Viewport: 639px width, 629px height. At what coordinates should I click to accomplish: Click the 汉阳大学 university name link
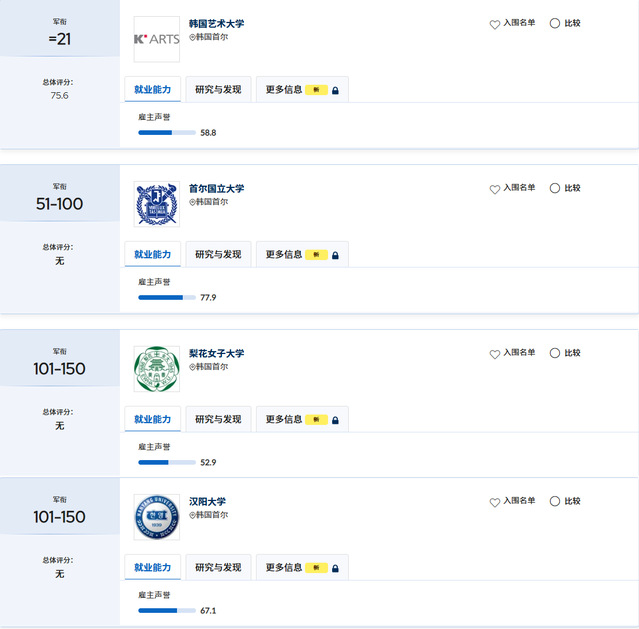(207, 502)
